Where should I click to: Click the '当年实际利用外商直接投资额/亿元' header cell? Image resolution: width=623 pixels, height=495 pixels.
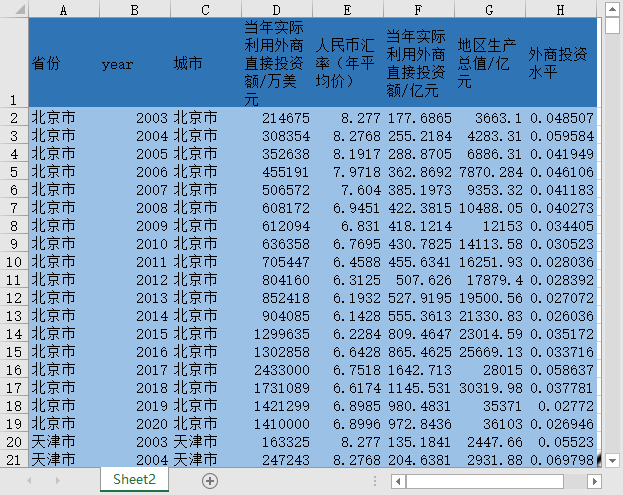pyautogui.click(x=419, y=63)
